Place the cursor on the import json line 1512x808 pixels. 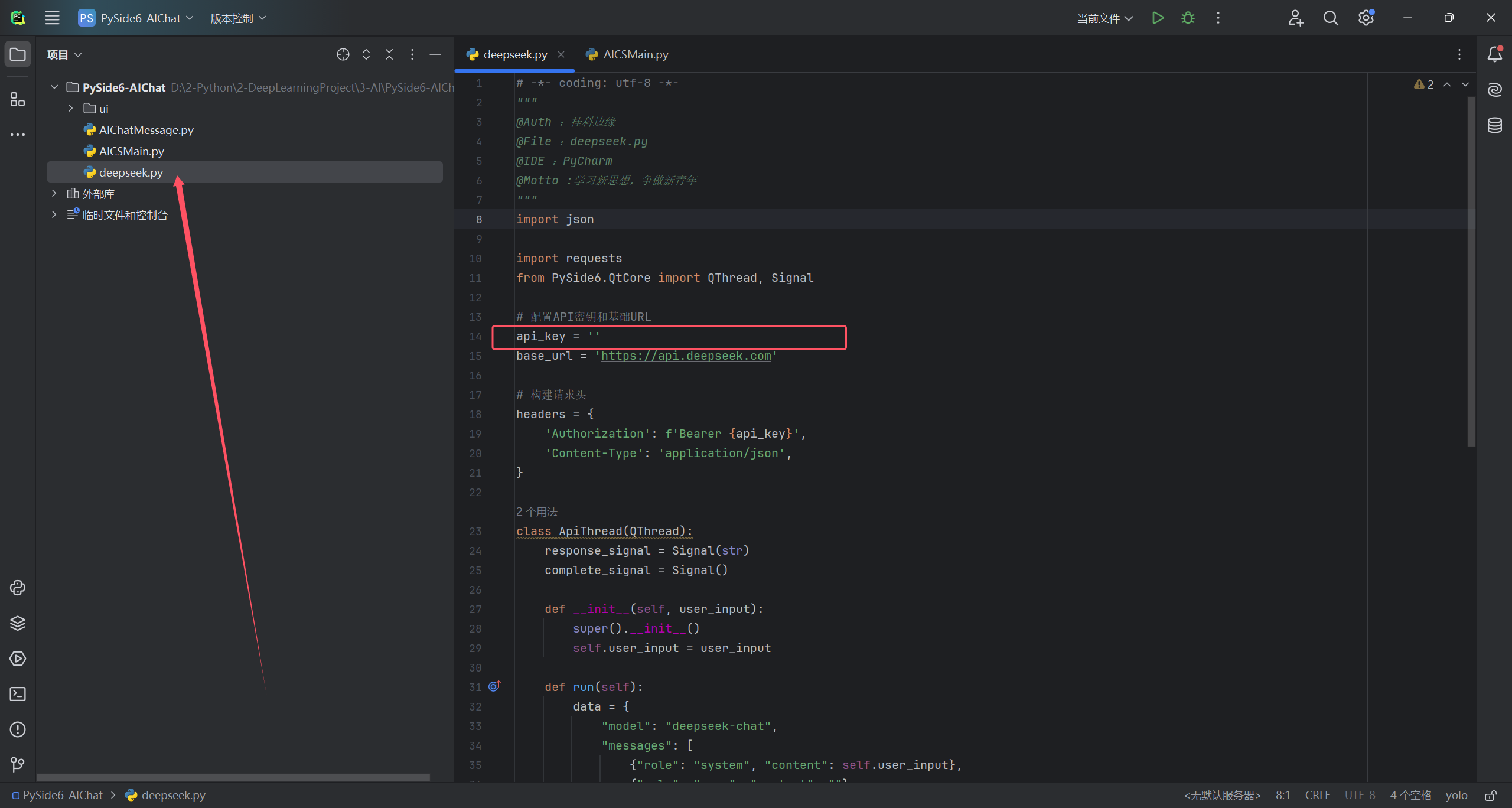click(555, 219)
